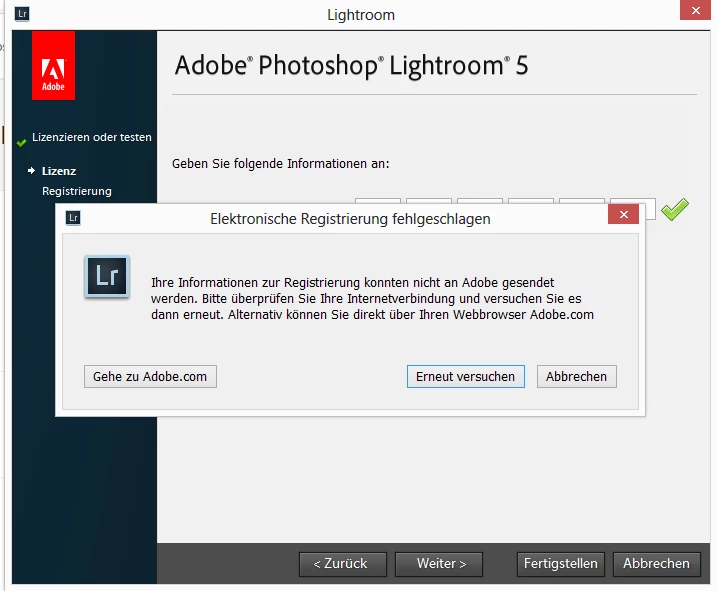Click the arrow icon beside Lizenz
Image resolution: width=717 pixels, height=591 pixels.
pyautogui.click(x=31, y=171)
